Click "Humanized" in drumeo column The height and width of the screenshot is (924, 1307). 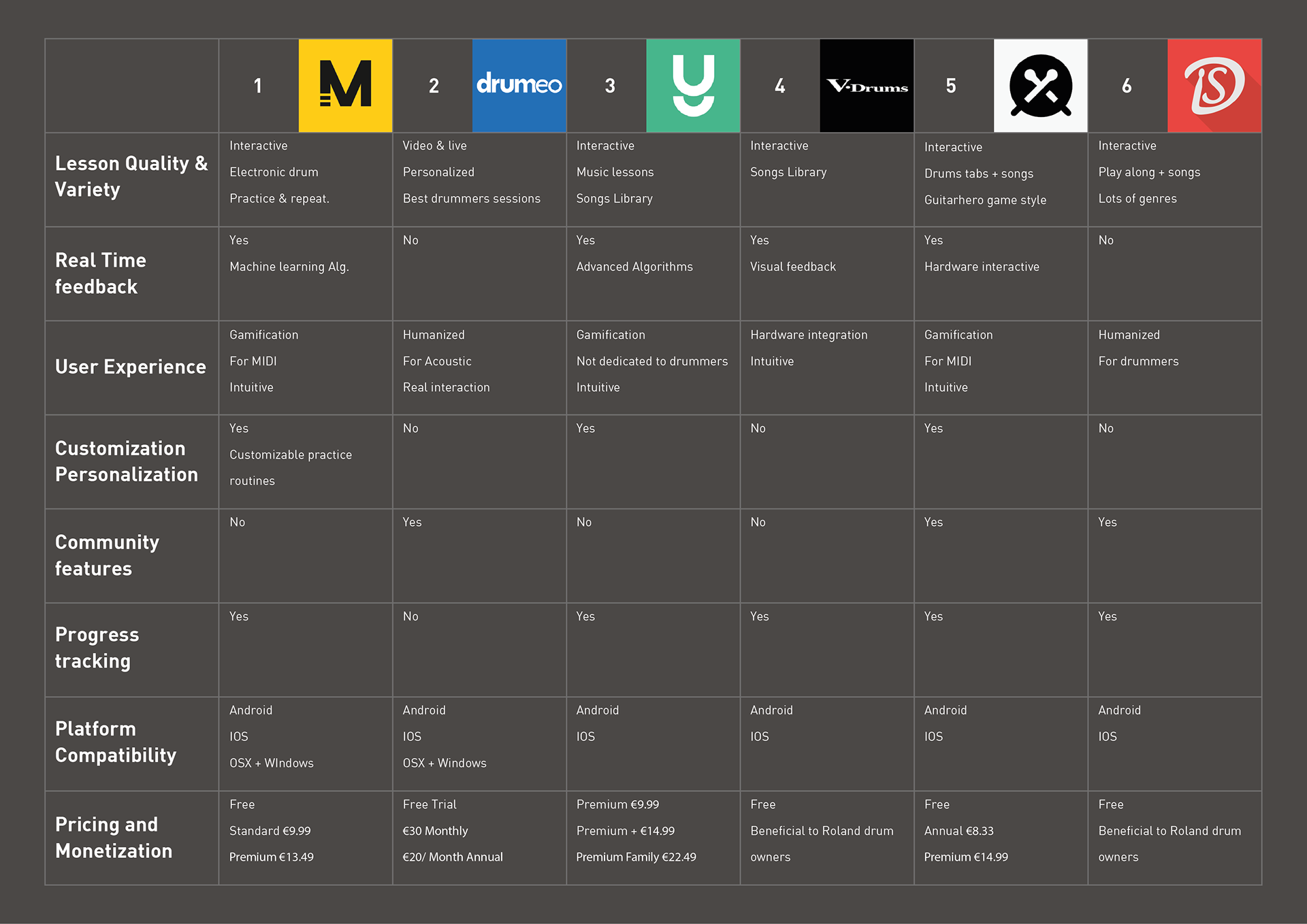click(x=434, y=335)
